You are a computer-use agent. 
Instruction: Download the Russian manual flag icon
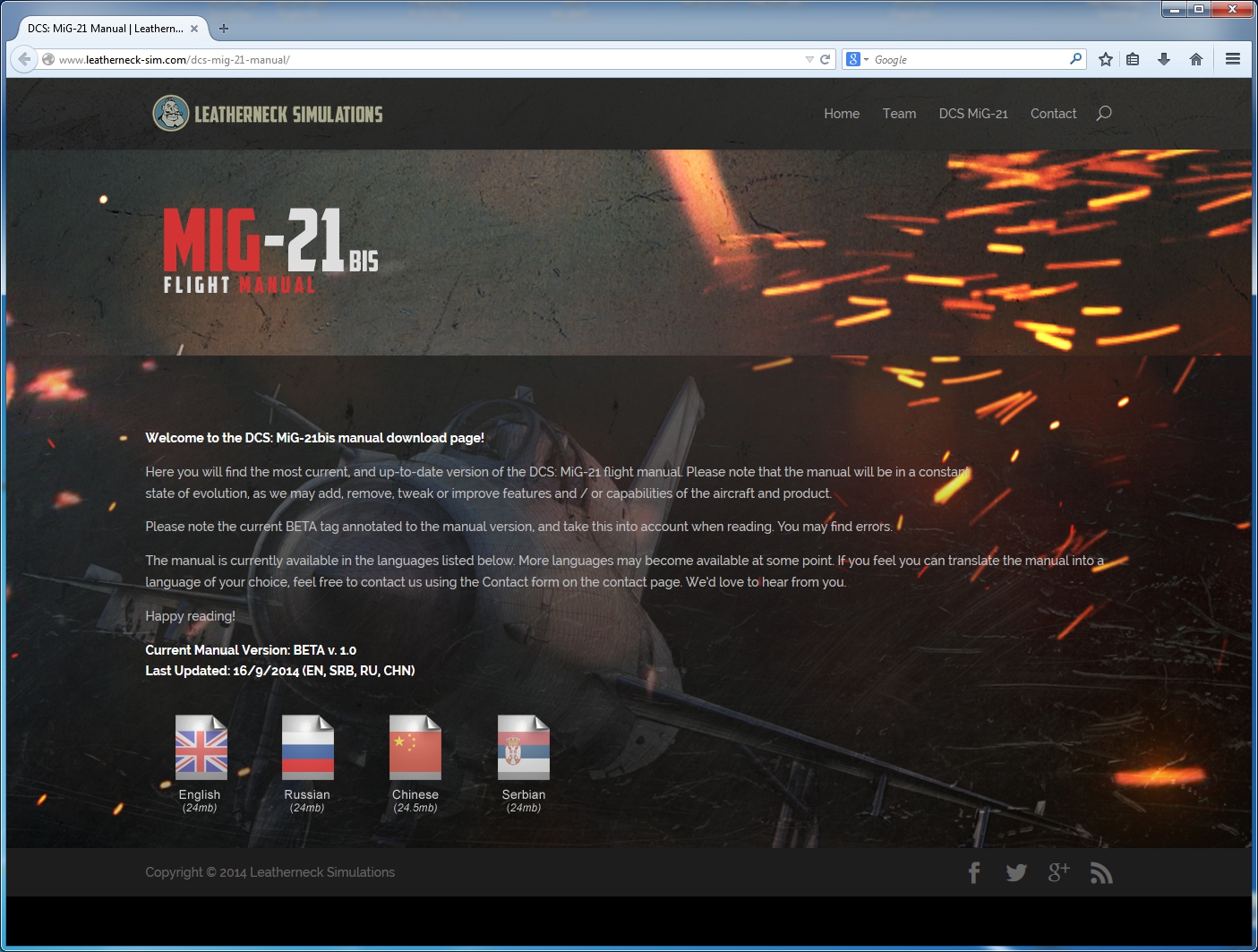307,748
